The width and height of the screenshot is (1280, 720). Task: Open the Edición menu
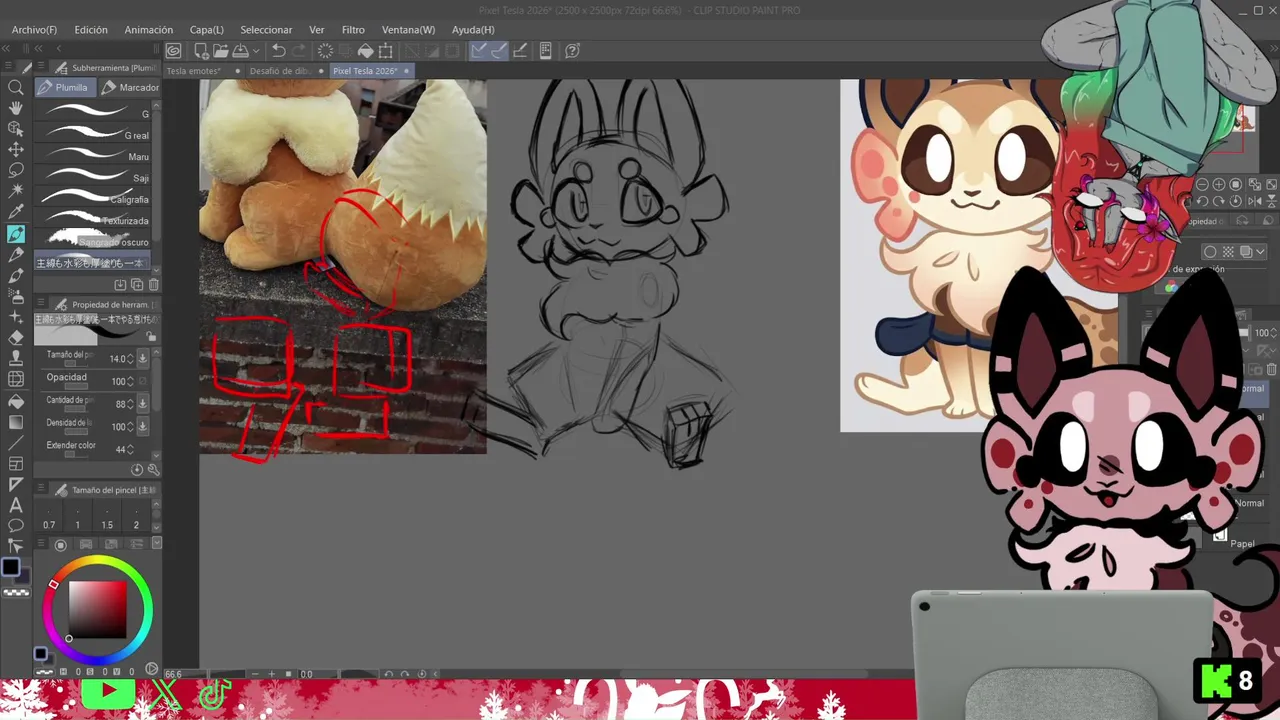point(91,30)
